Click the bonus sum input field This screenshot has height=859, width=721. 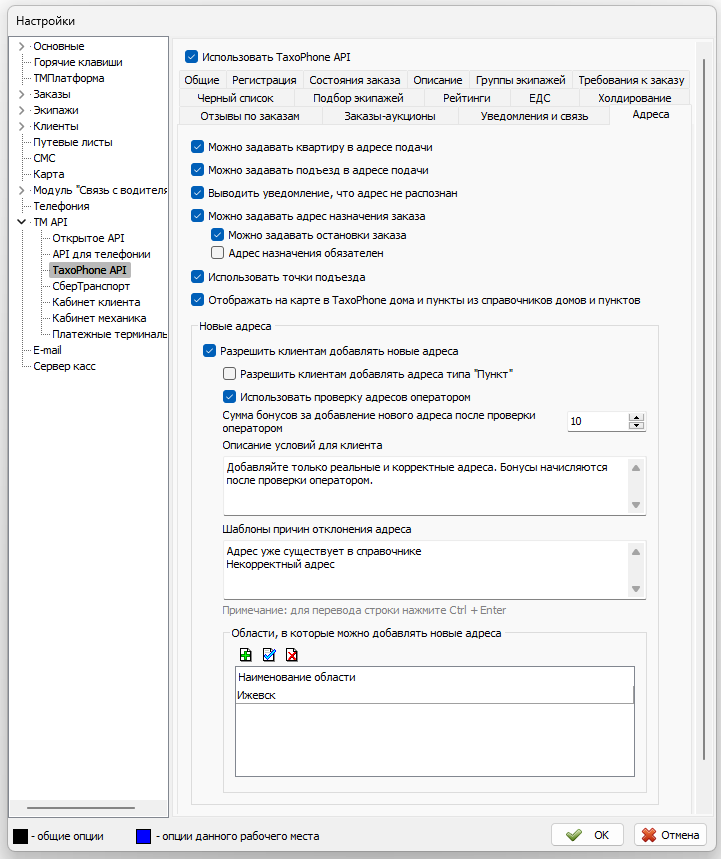coord(598,421)
